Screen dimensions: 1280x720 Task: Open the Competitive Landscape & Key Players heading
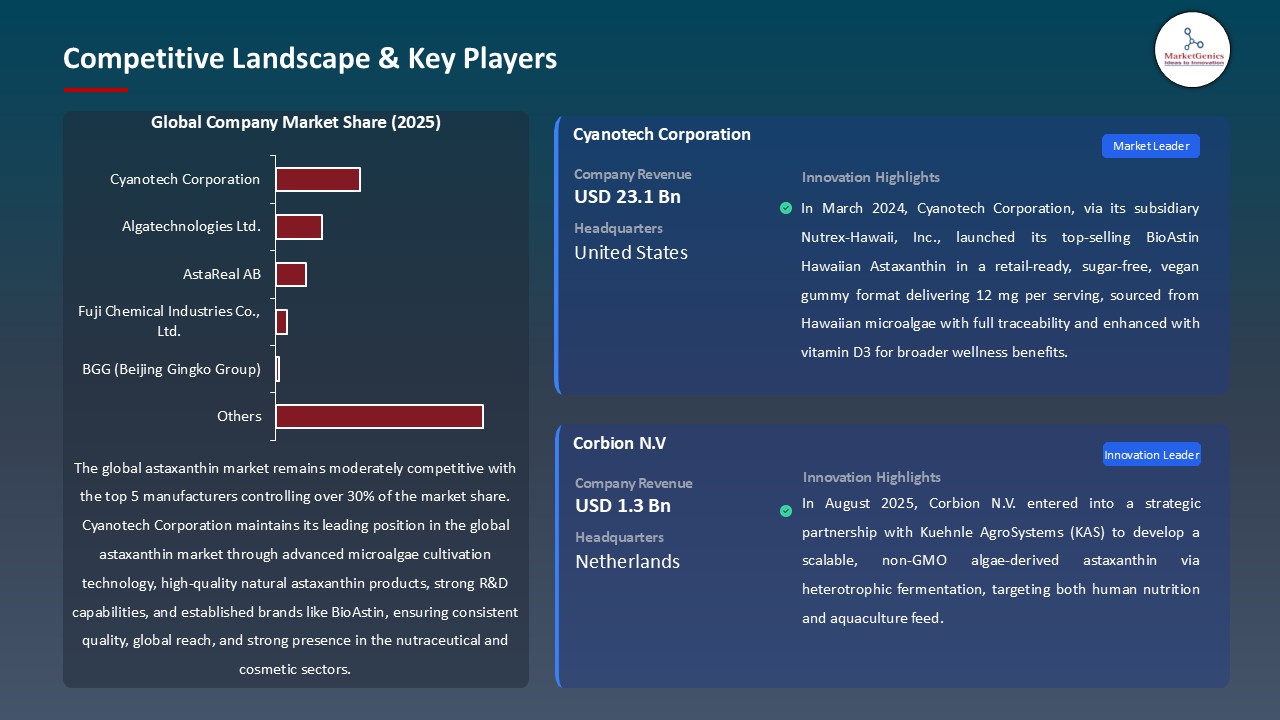click(x=310, y=58)
